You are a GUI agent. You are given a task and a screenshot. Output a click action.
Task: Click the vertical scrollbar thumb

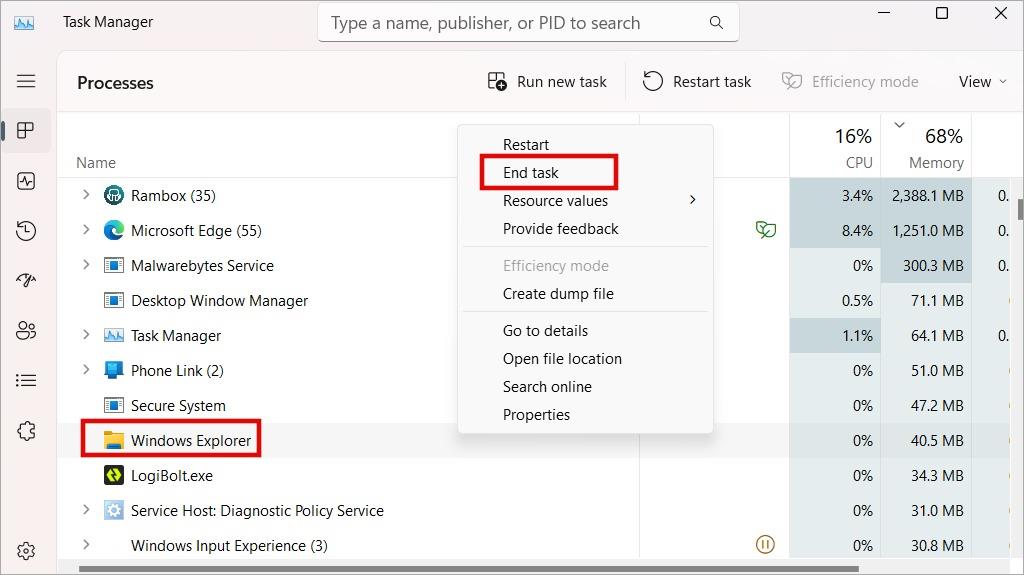coord(1020,210)
